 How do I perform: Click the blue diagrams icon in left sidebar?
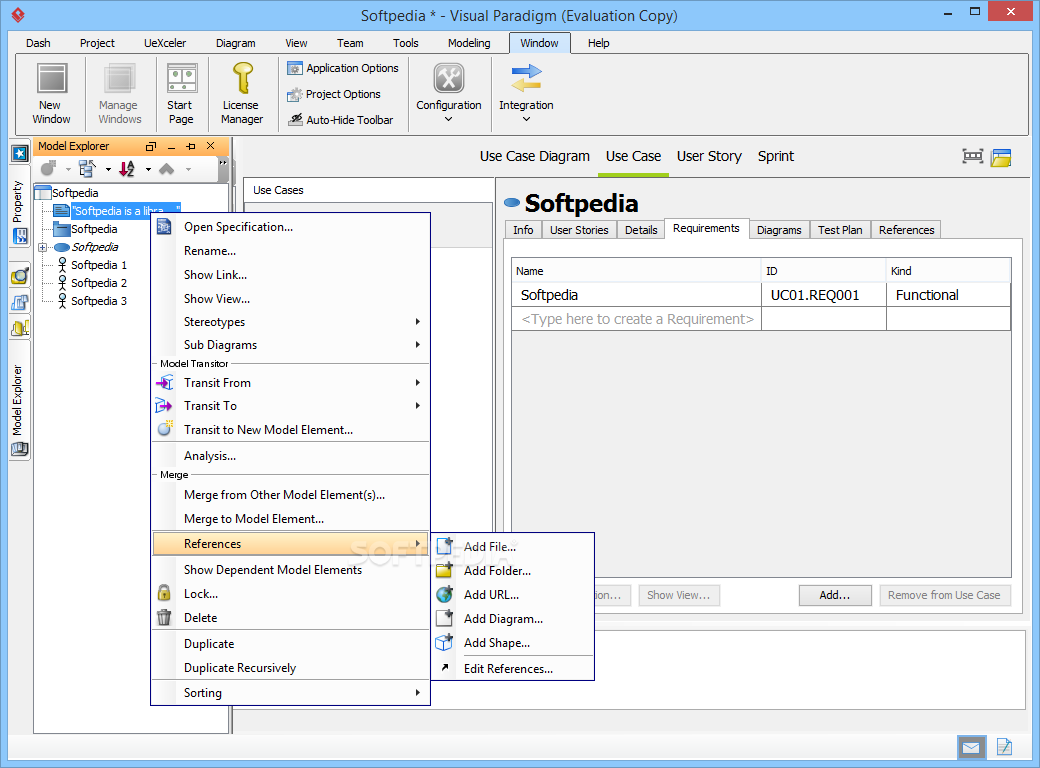coord(20,302)
